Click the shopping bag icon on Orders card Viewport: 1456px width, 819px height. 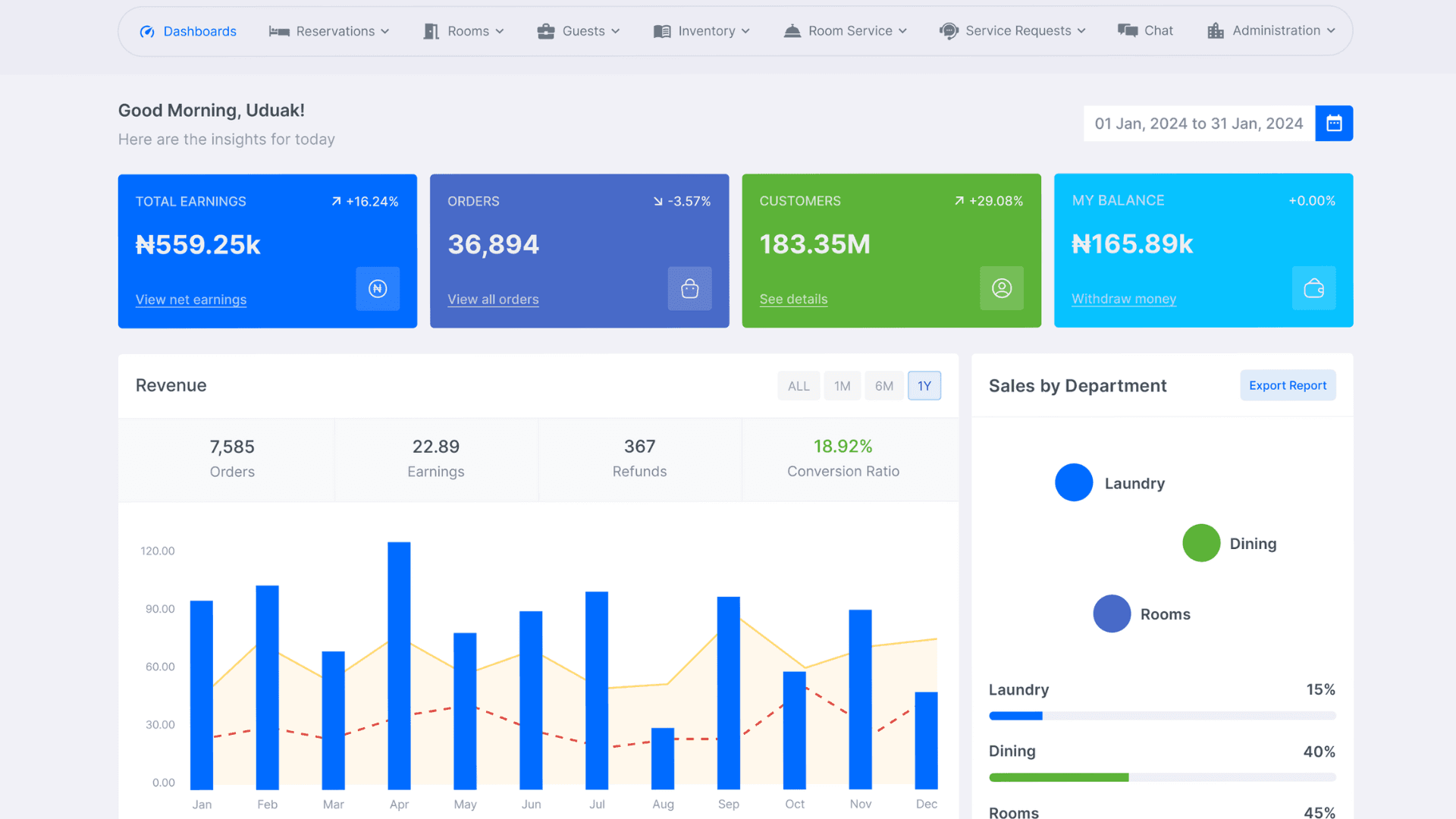689,289
